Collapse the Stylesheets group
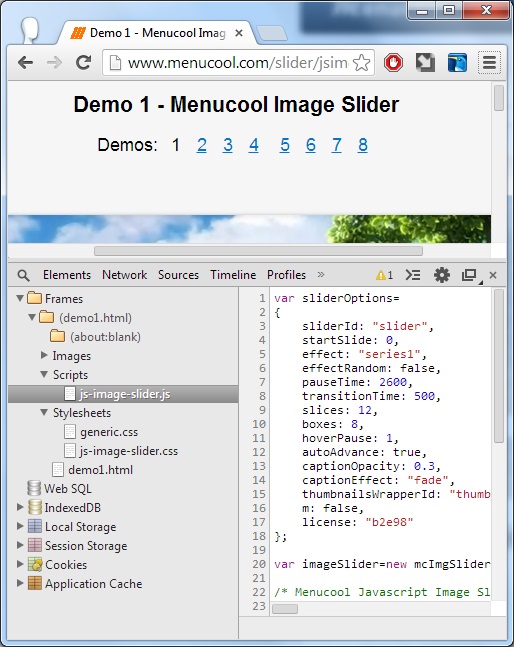Viewport: 514px width, 647px height. 44,412
